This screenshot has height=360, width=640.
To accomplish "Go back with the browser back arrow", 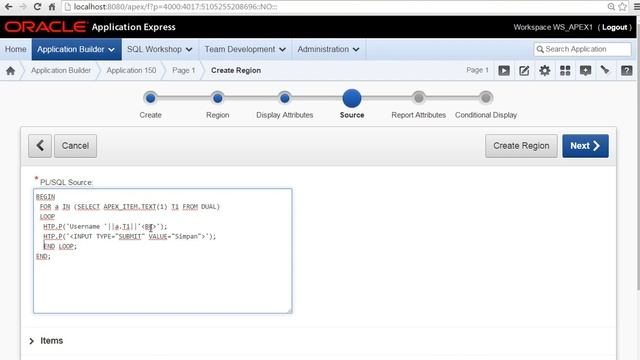I will pyautogui.click(x=8, y=7).
